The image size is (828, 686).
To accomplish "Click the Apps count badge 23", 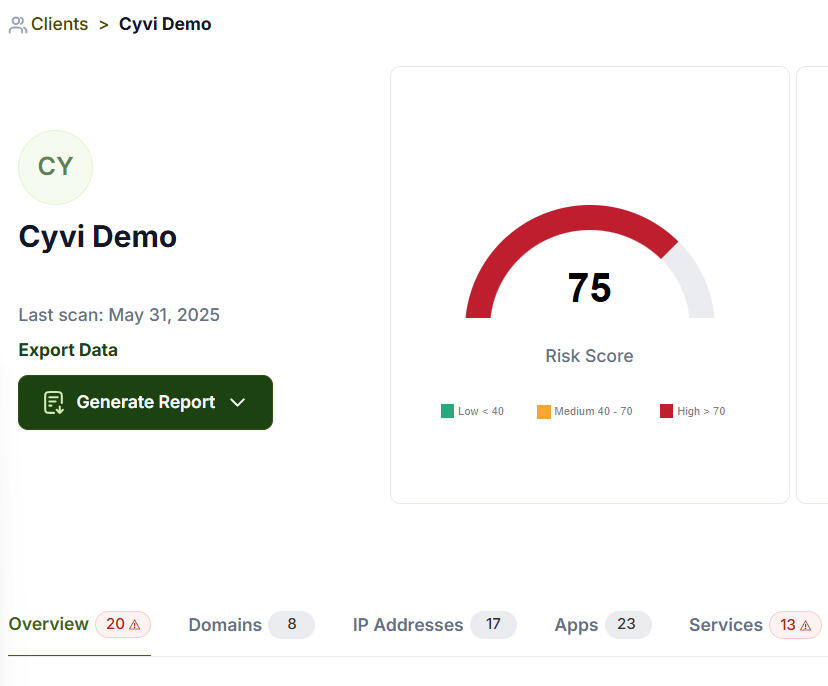I will click(628, 625).
